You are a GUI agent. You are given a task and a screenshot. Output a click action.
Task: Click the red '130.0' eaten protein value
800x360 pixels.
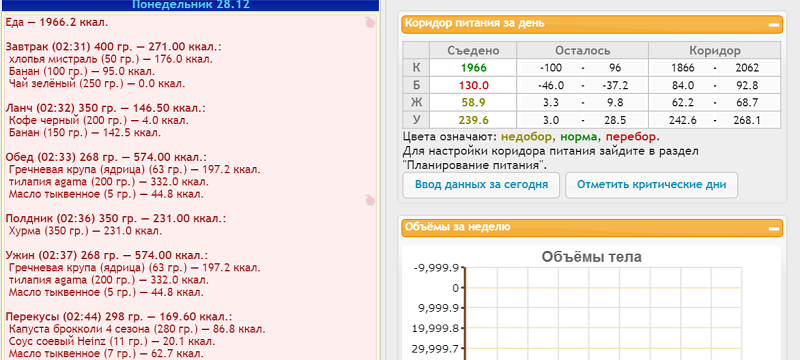473,85
